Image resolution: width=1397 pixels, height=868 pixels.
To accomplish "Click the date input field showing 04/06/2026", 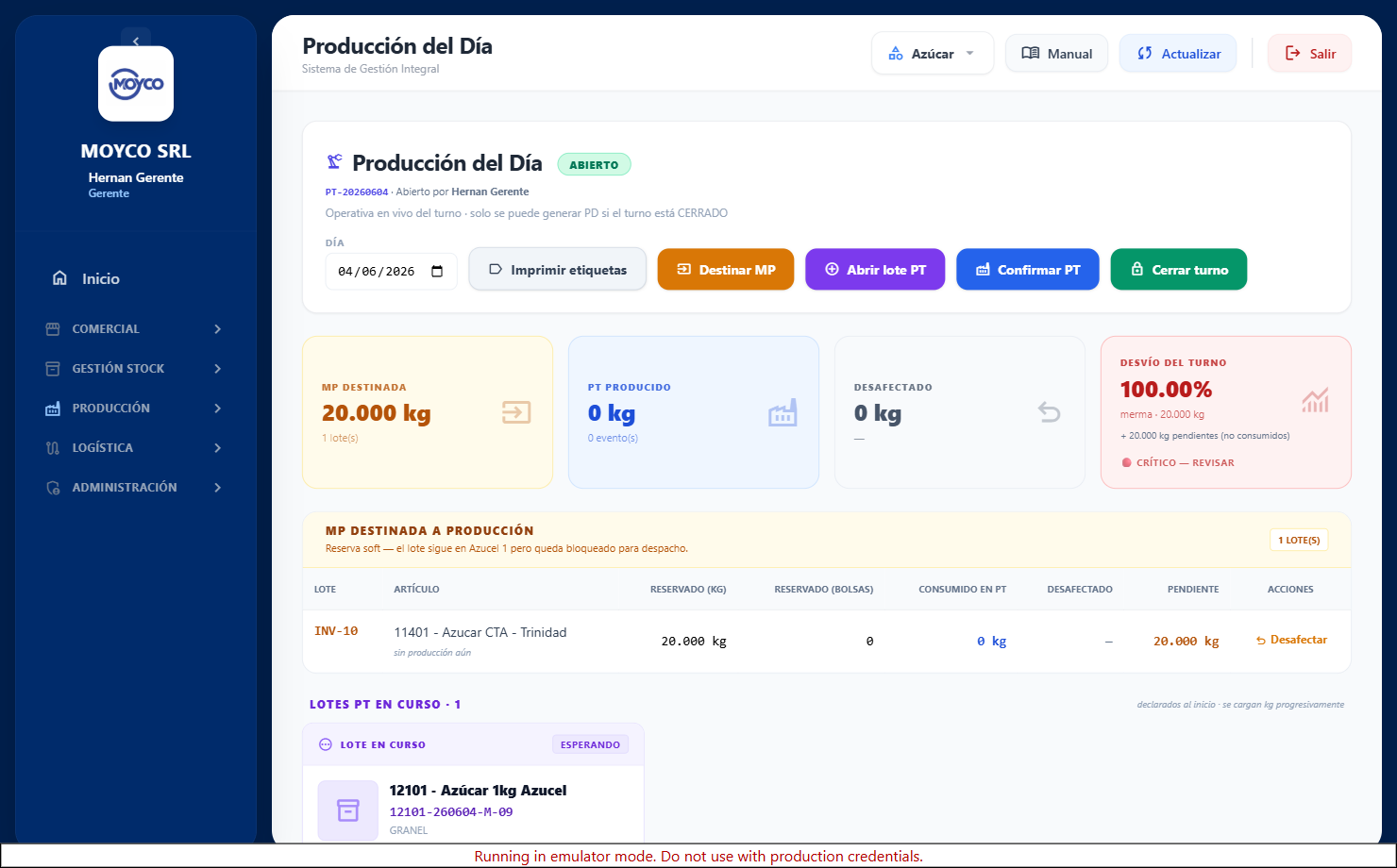I will pos(392,271).
